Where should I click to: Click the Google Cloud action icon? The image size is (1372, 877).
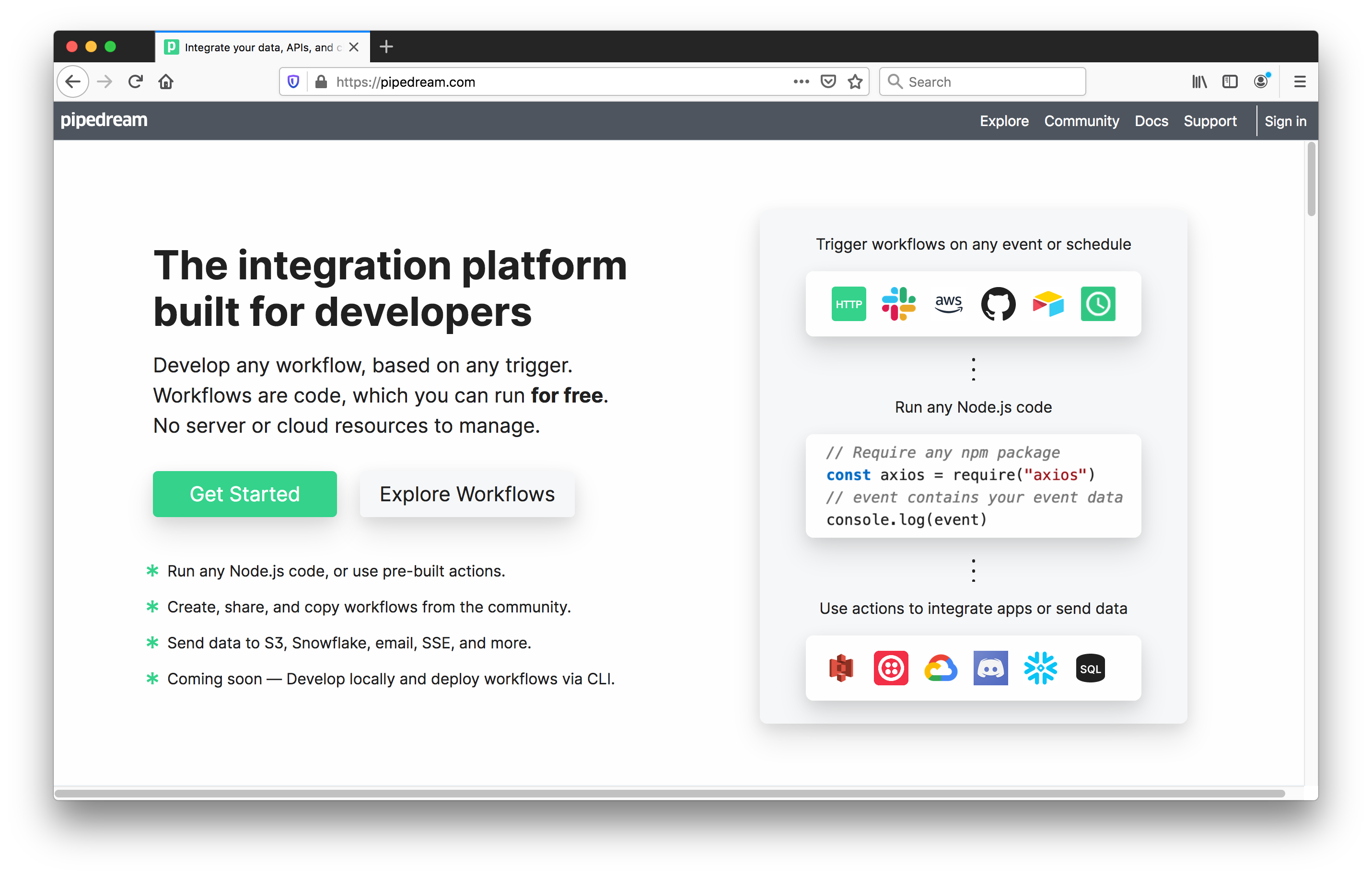click(x=940, y=667)
